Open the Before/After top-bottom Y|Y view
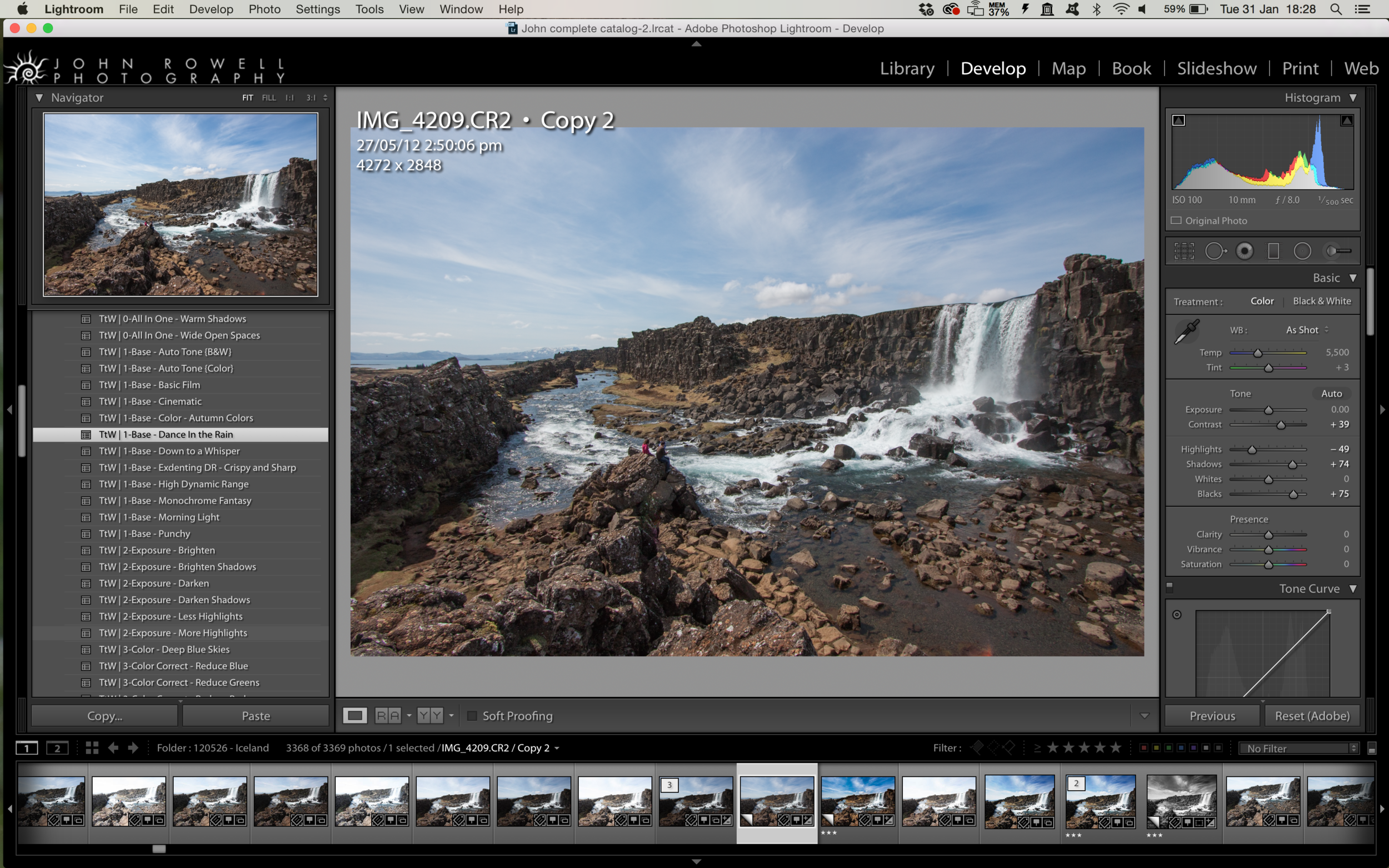 (430, 715)
